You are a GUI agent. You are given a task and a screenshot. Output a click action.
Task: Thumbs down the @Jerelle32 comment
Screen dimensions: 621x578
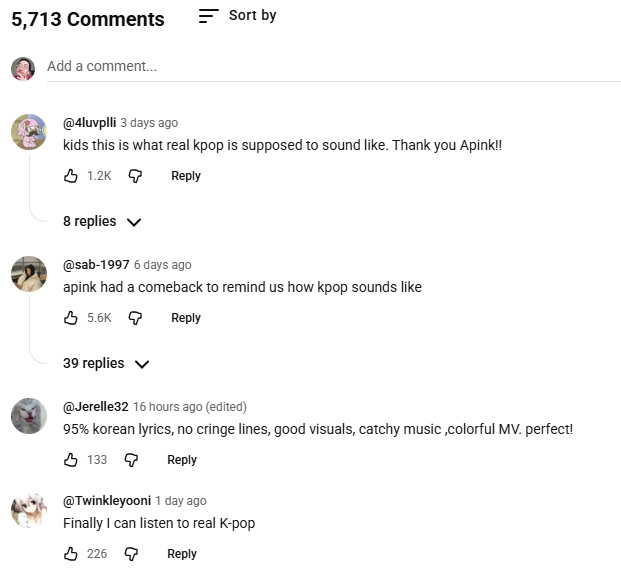coord(131,460)
